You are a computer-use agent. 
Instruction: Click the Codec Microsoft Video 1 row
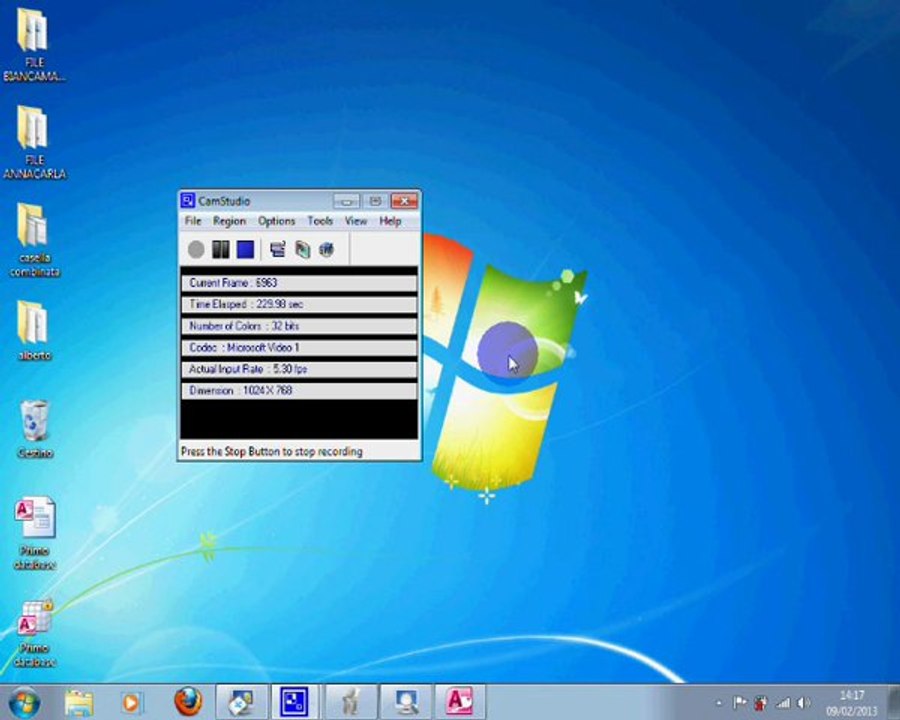(299, 347)
